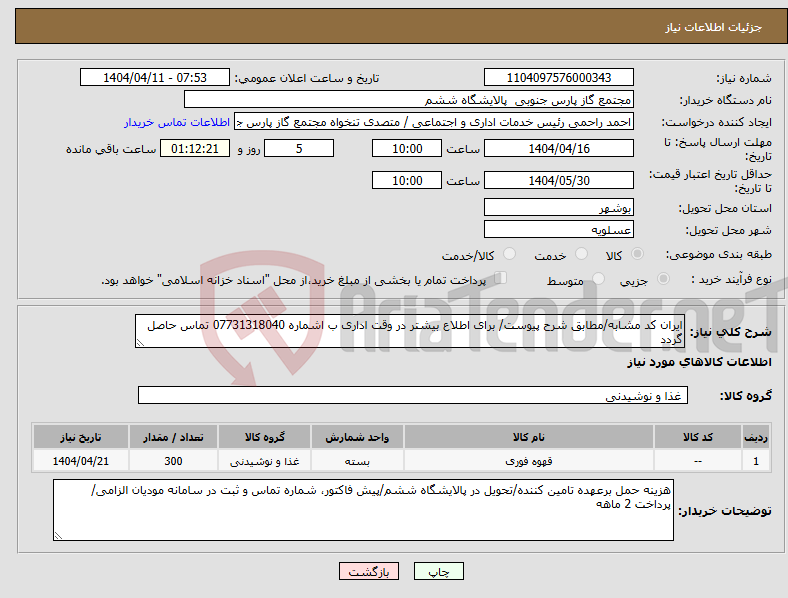Click the نام کالا column header
Image resolution: width=788 pixels, height=598 pixels.
coord(529,437)
